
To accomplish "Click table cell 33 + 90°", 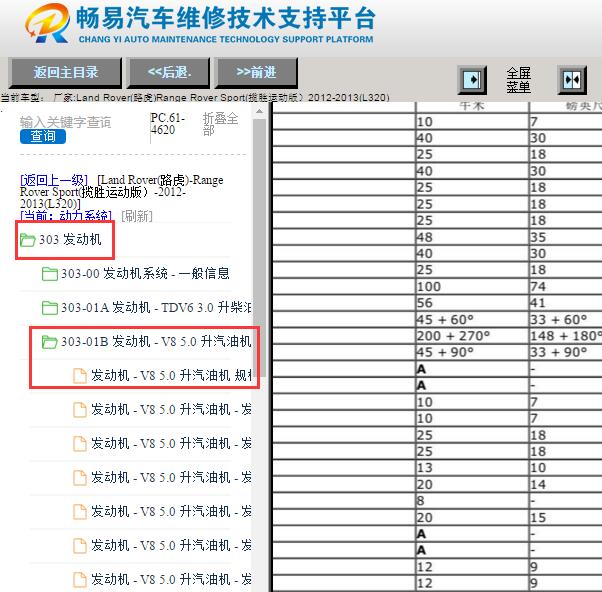I will tap(565, 352).
